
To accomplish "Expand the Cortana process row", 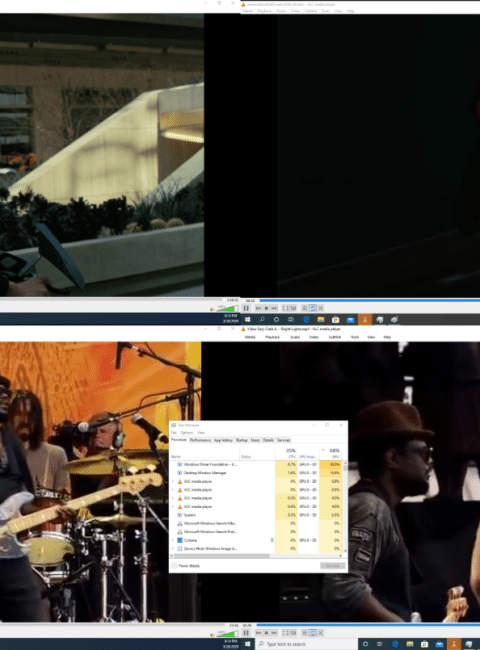I will (x=173, y=540).
